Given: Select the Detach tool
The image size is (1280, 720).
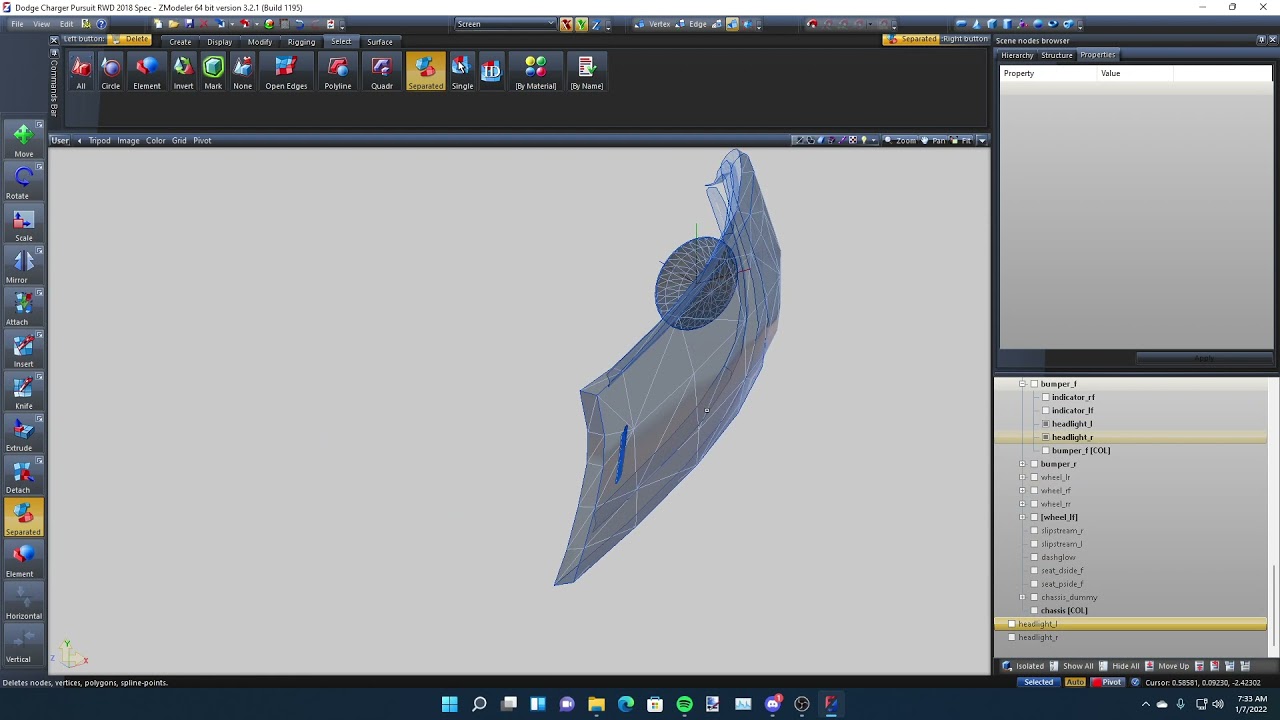Looking at the screenshot, I should point(23,476).
